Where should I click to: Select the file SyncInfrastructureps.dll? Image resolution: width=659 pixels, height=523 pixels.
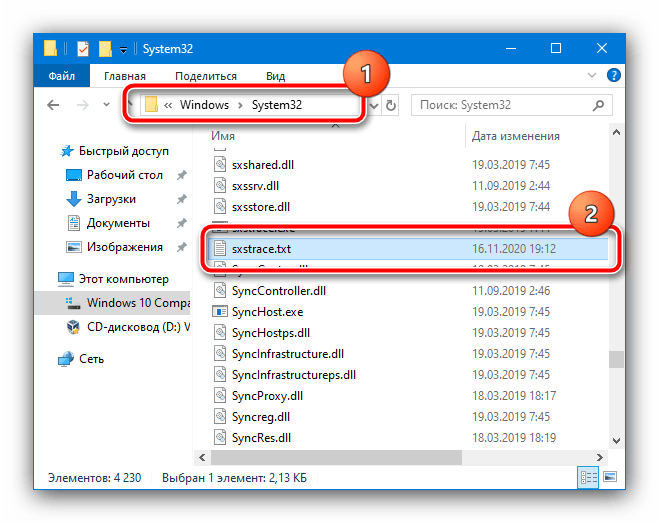coord(294,375)
